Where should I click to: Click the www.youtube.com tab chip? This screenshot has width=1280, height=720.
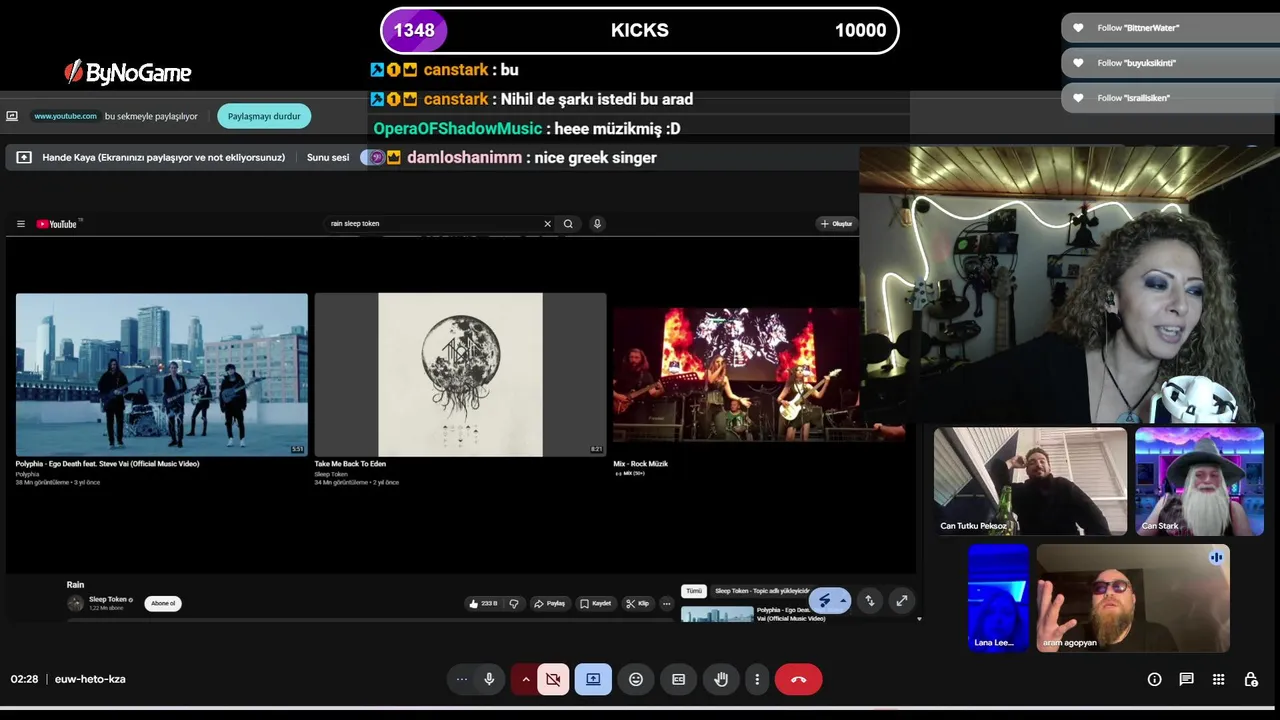click(65, 116)
